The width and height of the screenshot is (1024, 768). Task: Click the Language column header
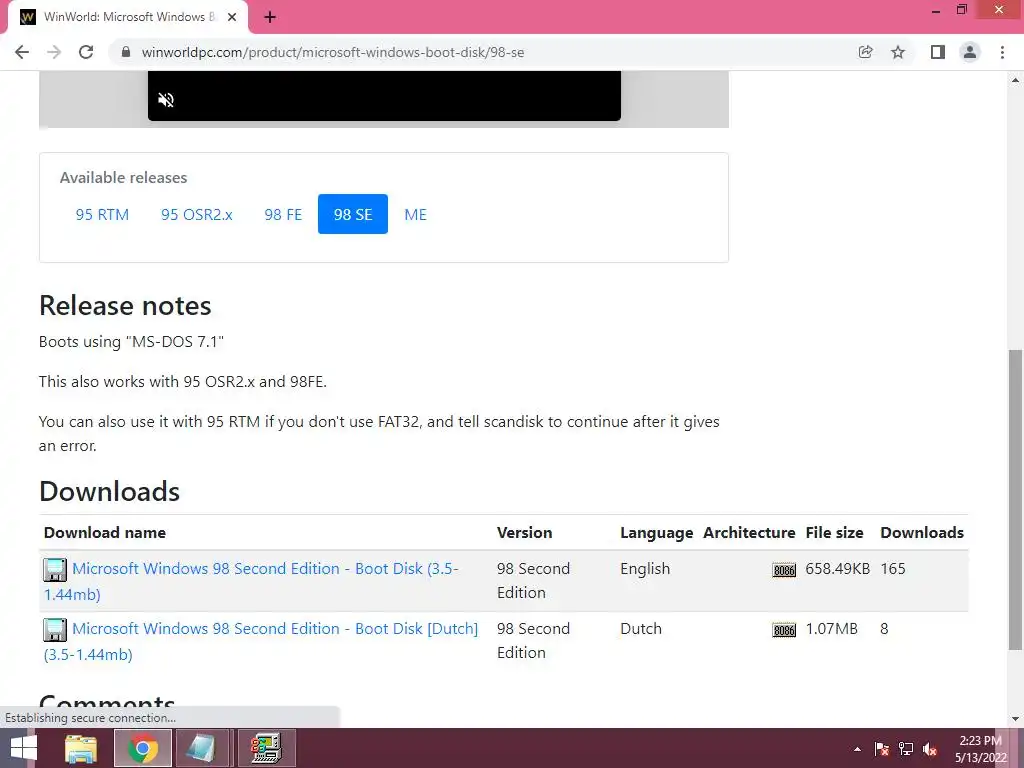656,533
